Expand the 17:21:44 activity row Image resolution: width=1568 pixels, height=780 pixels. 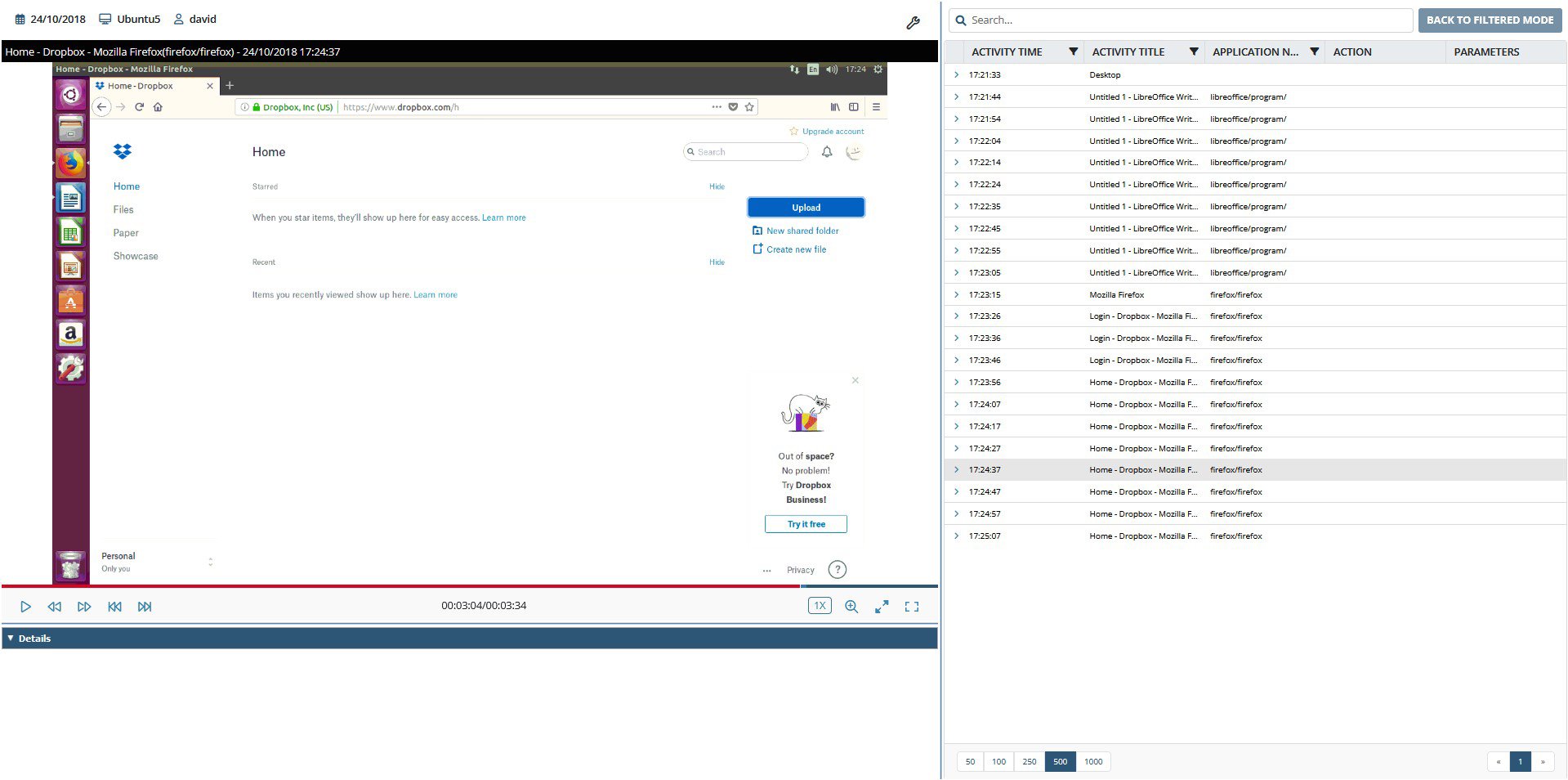coord(956,96)
